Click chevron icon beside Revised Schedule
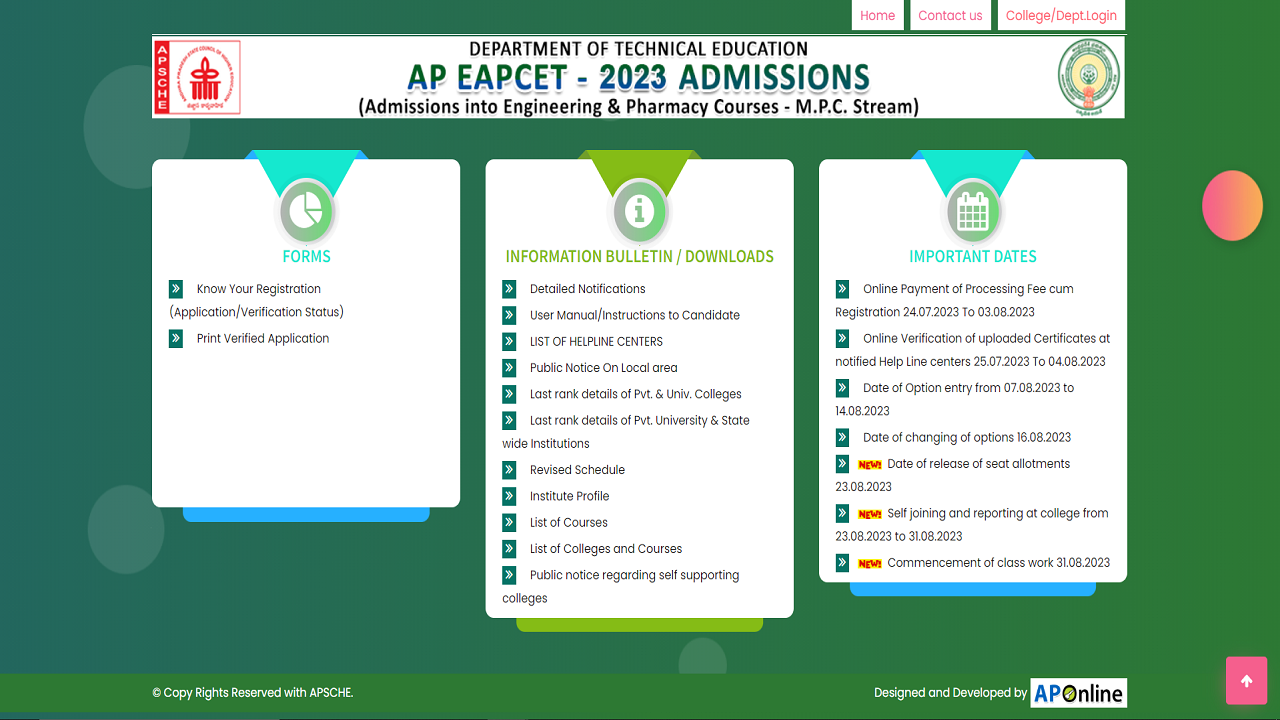Screen dimensions: 1280x720 click(509, 470)
